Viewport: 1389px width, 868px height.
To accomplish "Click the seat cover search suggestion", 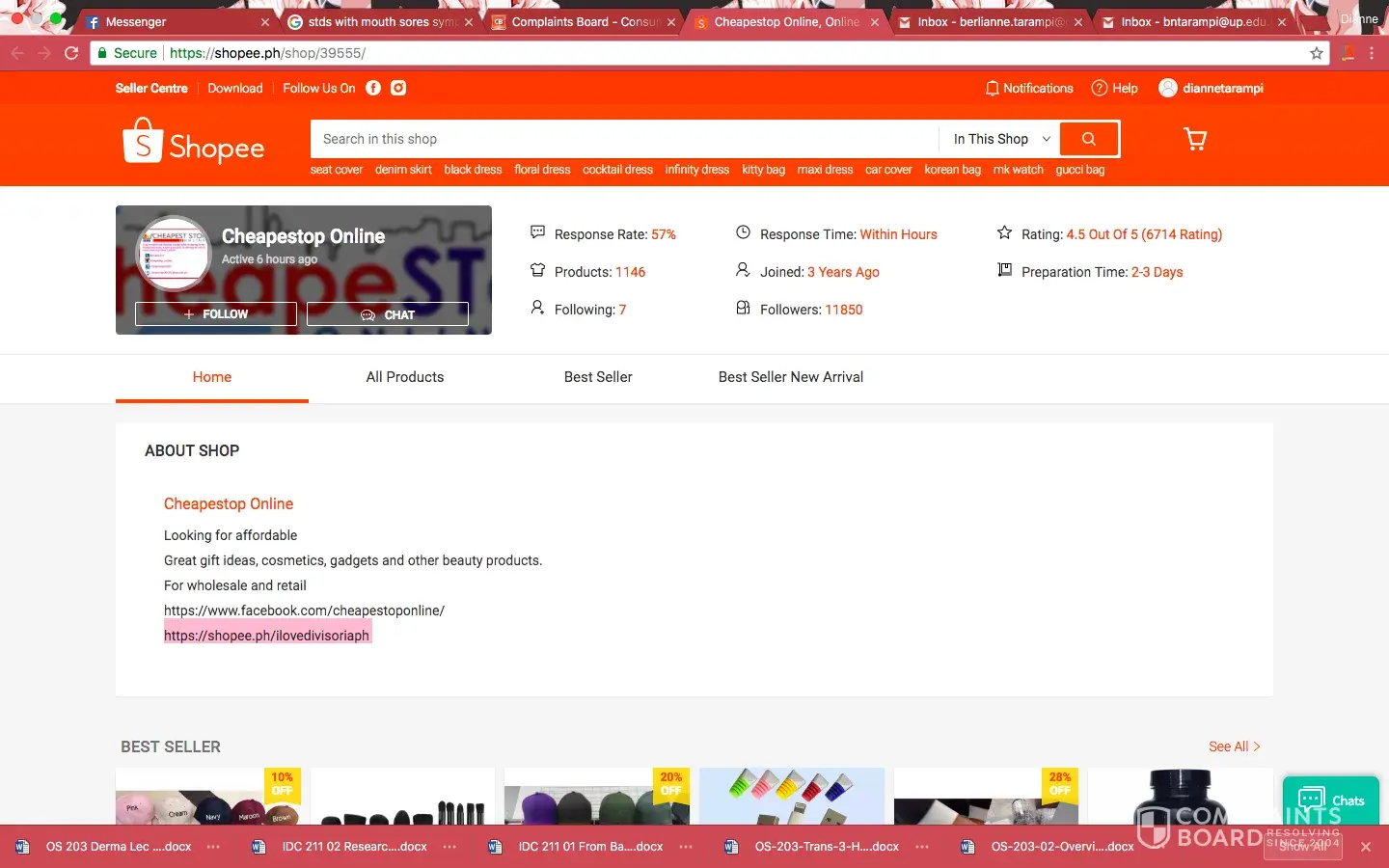I will click(x=337, y=170).
